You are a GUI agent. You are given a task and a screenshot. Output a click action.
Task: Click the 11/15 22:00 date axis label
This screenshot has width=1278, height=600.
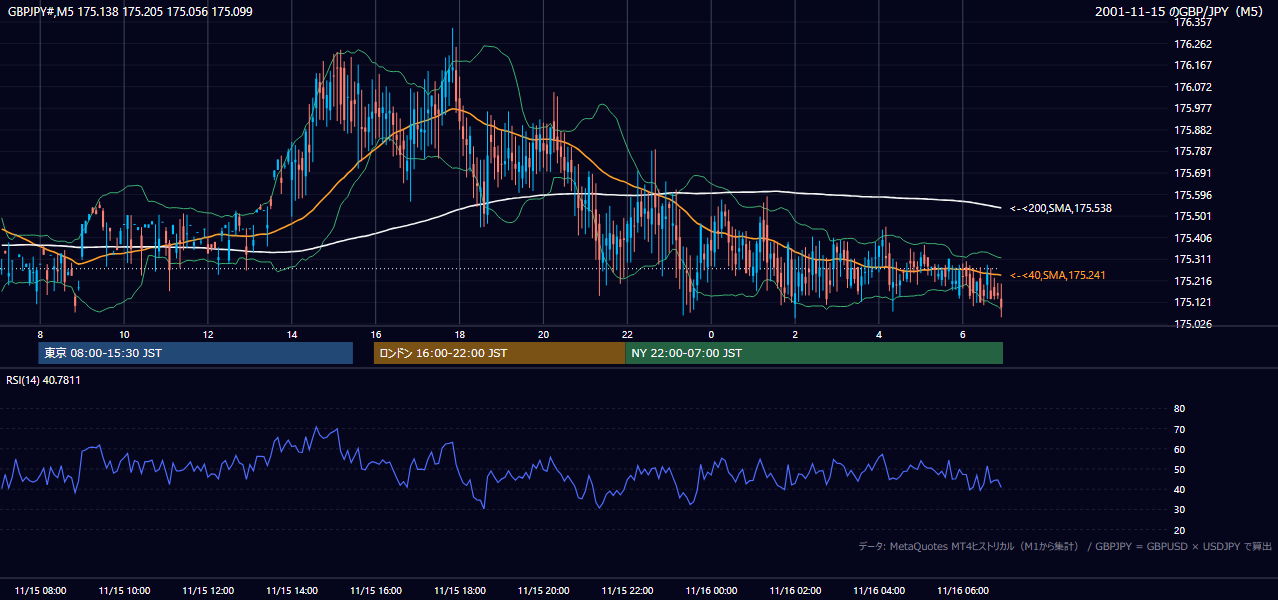click(x=627, y=590)
